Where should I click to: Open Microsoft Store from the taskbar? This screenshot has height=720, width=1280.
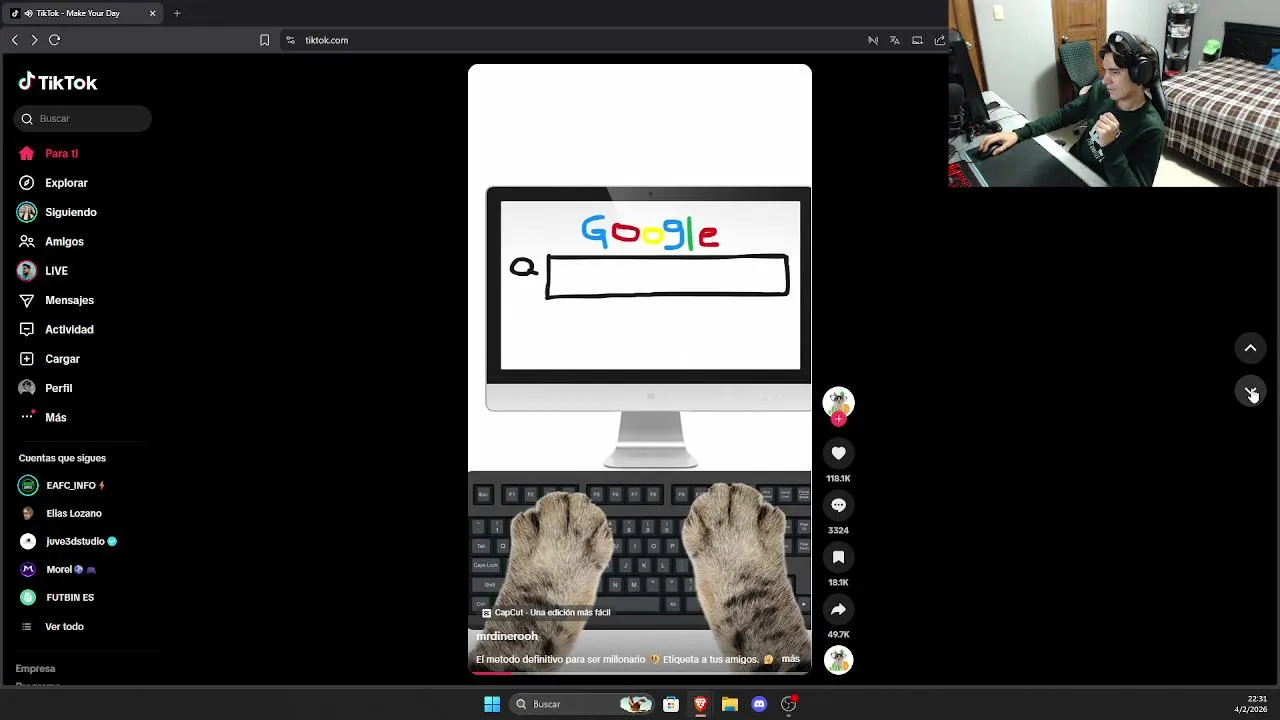coord(671,704)
